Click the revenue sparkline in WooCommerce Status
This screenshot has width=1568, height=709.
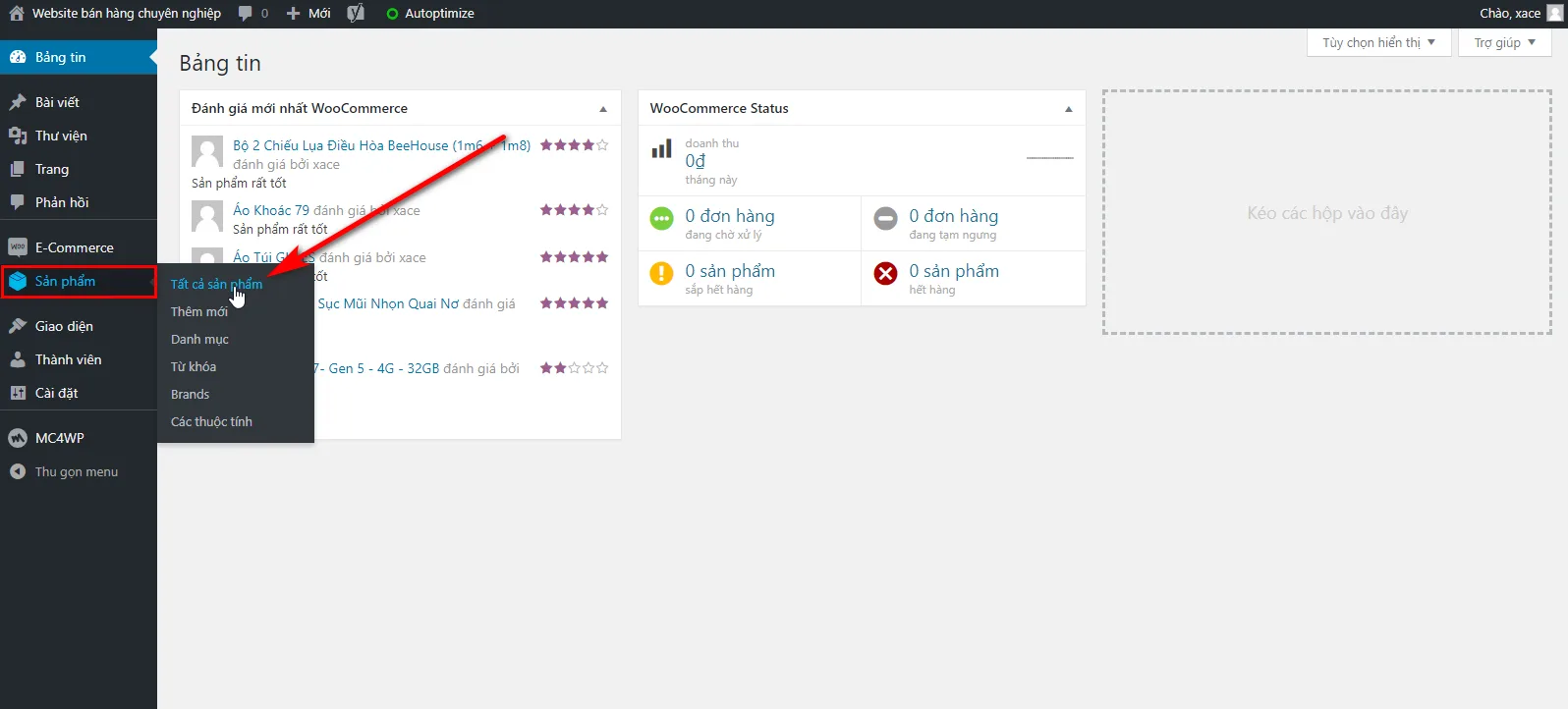pos(1050,158)
